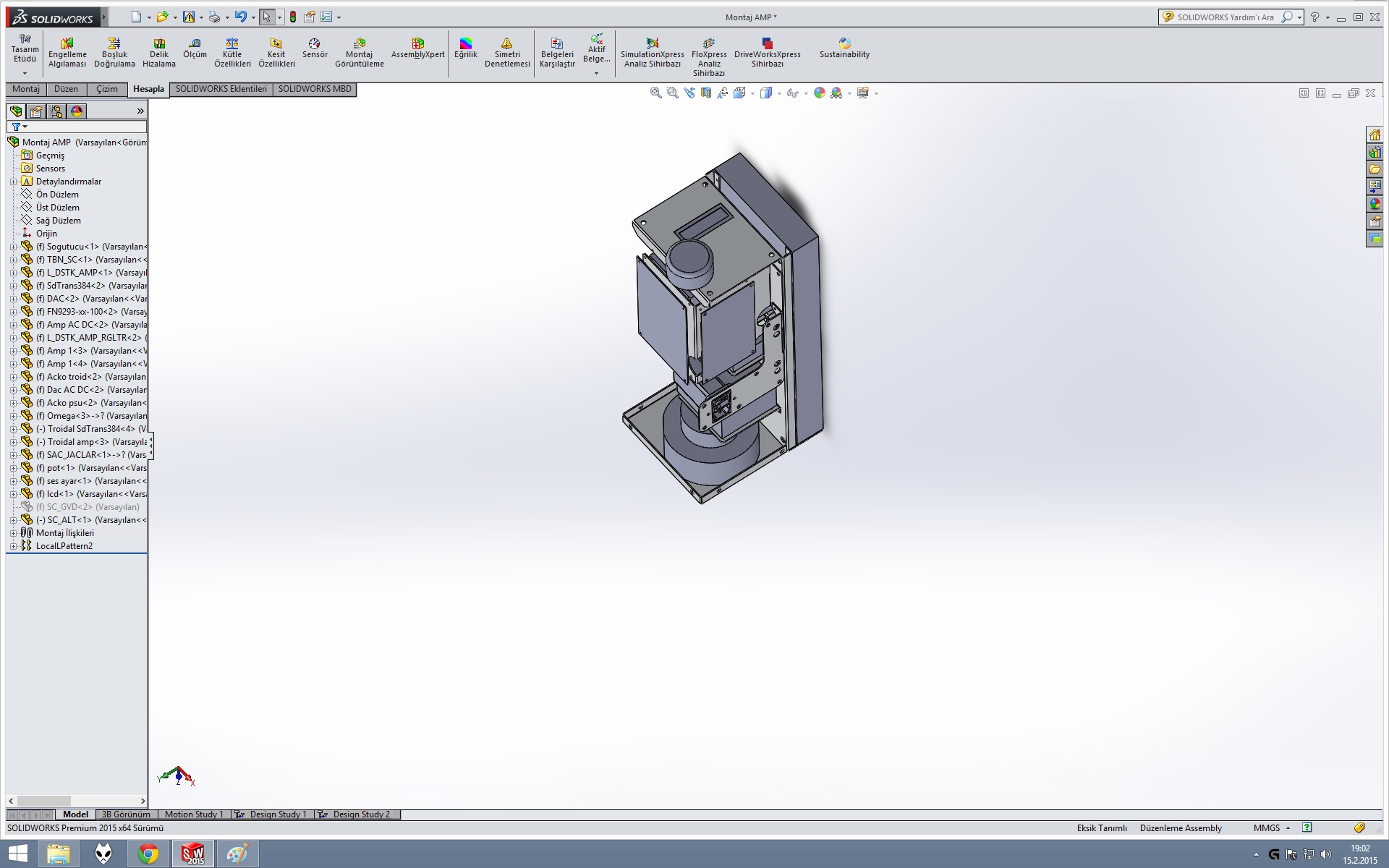This screenshot has height=868, width=1389.
Task: Open Simetri Denetlemesi symmetry check
Action: (x=507, y=53)
